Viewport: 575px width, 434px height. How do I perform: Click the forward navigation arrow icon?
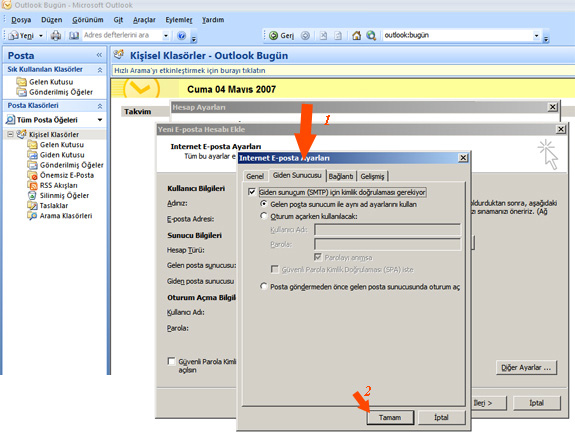(x=305, y=36)
